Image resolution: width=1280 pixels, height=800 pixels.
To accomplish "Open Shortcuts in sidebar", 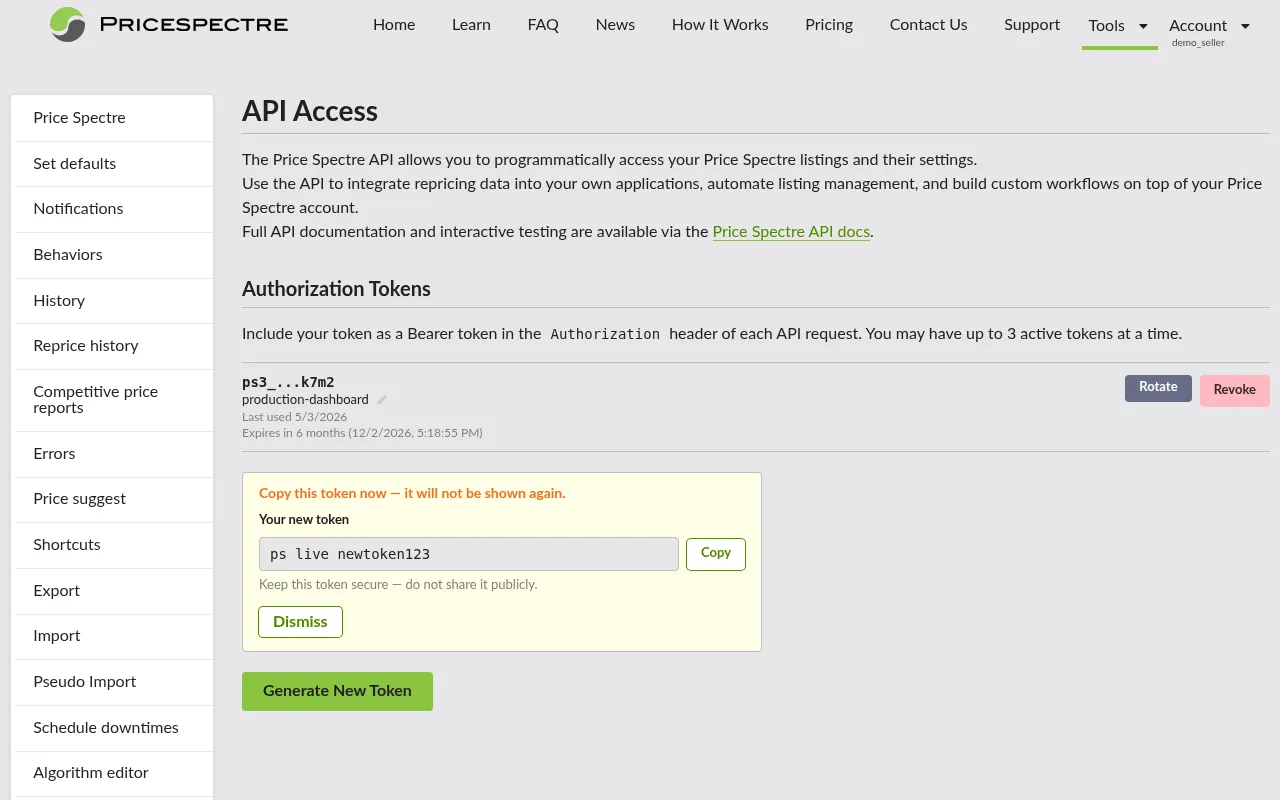I will 114,545.
